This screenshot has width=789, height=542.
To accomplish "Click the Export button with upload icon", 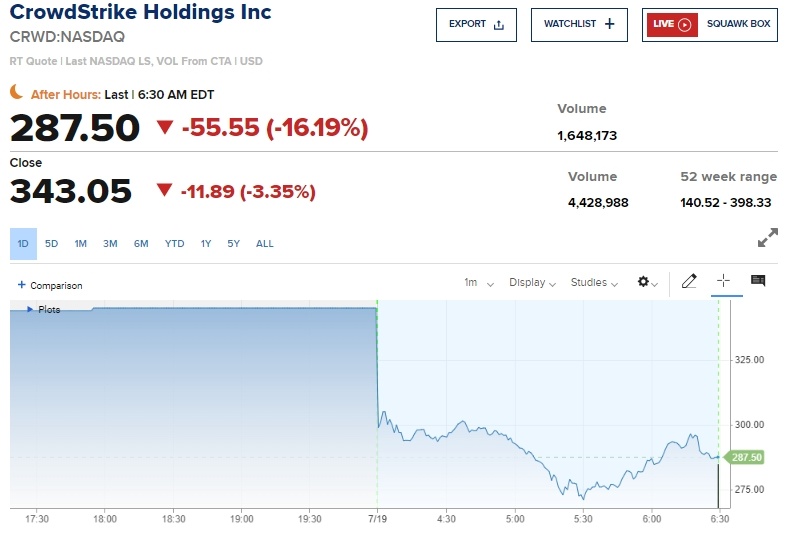I will click(476, 25).
